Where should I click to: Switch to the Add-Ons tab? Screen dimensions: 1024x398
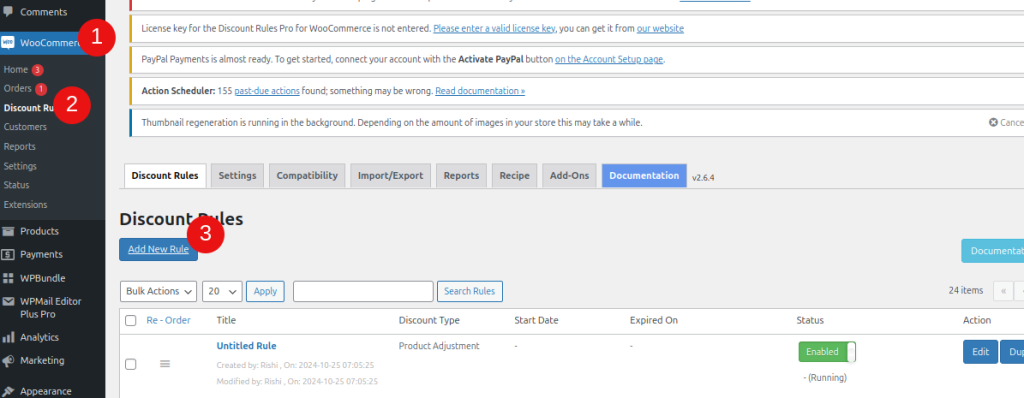569,176
